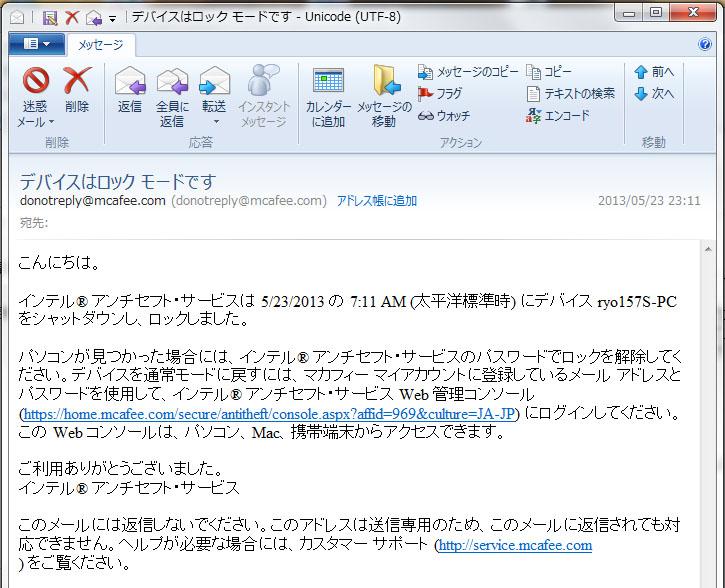The height and width of the screenshot is (588, 725).
Task: Click the reply icon in quick access toolbar
Action: [94, 18]
